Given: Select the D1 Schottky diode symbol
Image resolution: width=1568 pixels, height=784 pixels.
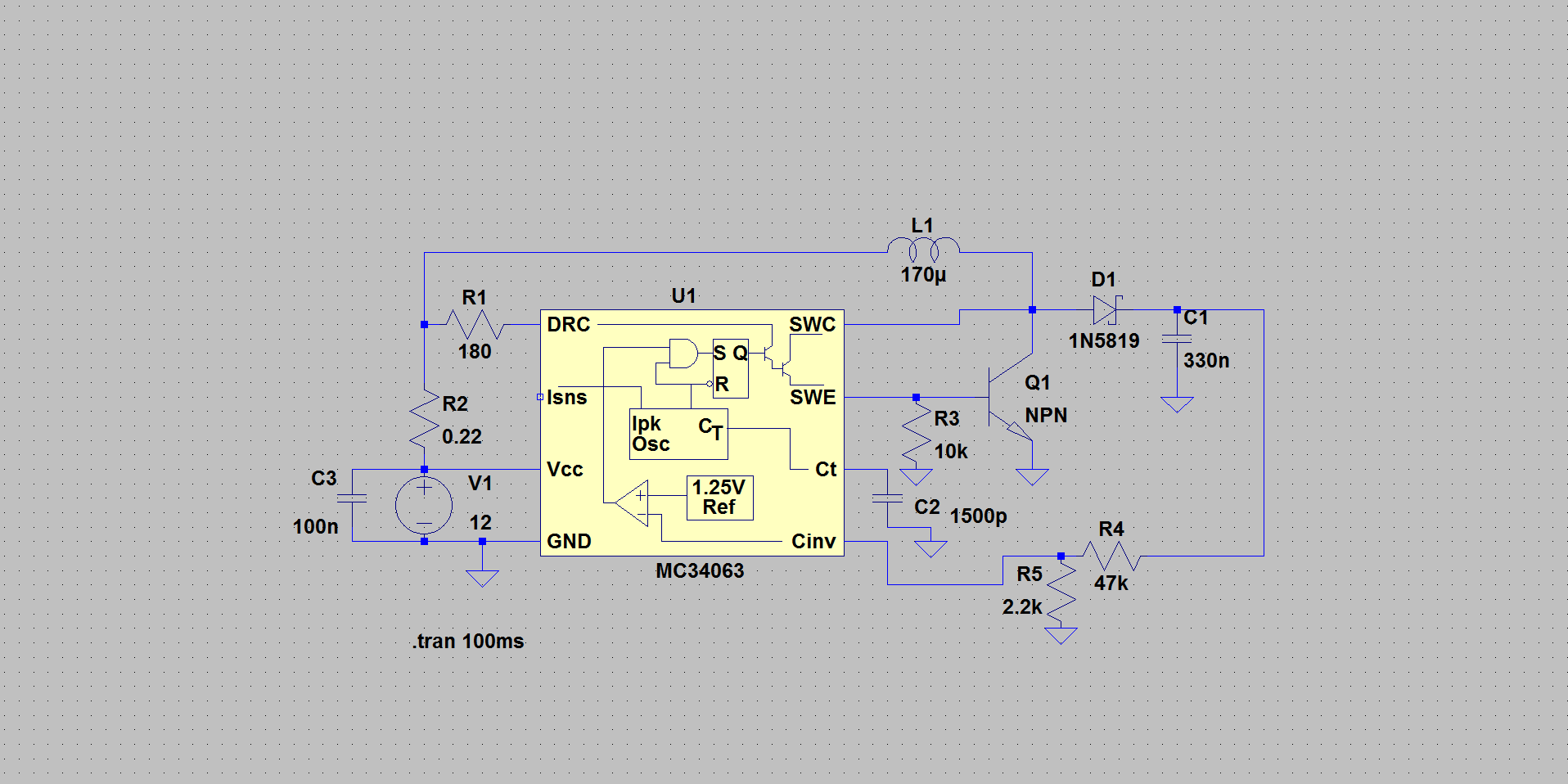Looking at the screenshot, I should click(x=1106, y=310).
